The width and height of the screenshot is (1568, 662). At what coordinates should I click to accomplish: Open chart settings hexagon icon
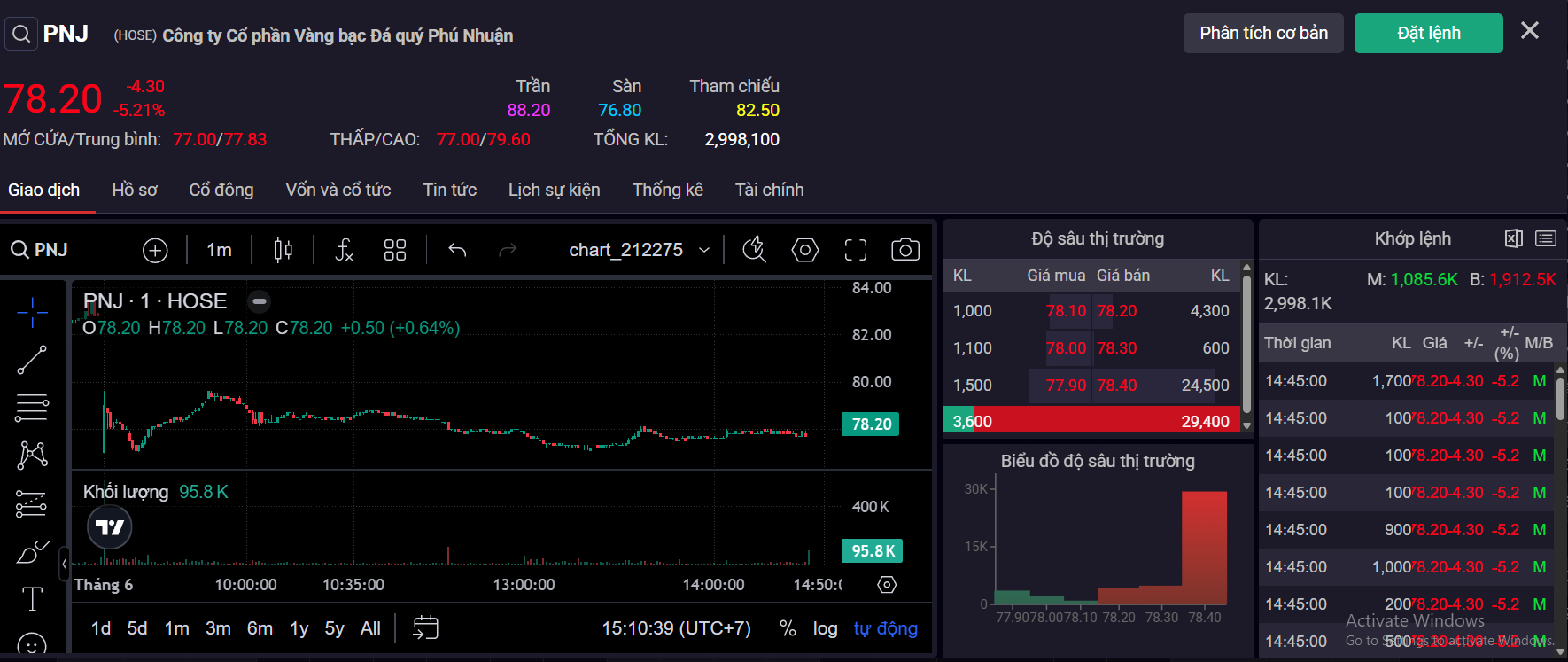[x=804, y=250]
